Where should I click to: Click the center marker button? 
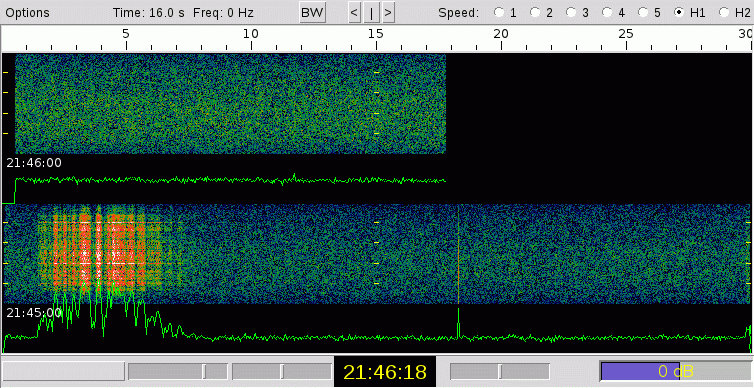coord(371,13)
